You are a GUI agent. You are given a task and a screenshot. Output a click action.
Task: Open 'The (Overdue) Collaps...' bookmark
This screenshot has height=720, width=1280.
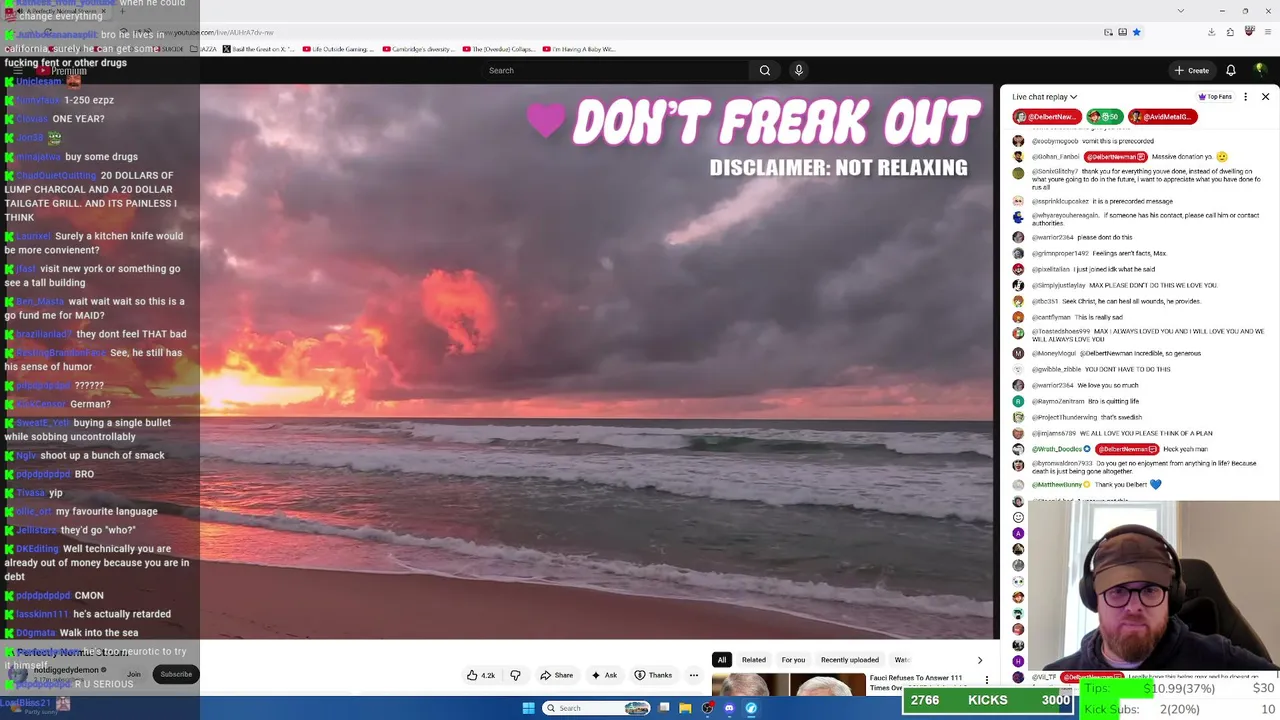498,49
